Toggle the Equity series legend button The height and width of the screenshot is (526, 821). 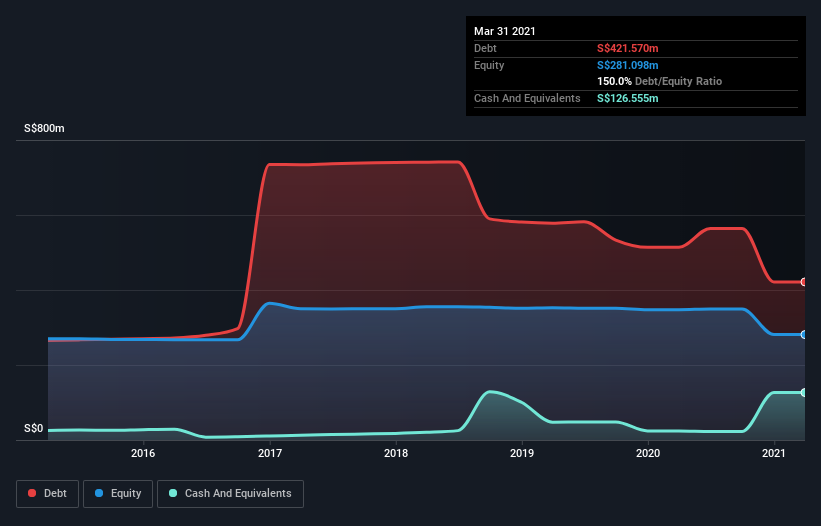[118, 494]
